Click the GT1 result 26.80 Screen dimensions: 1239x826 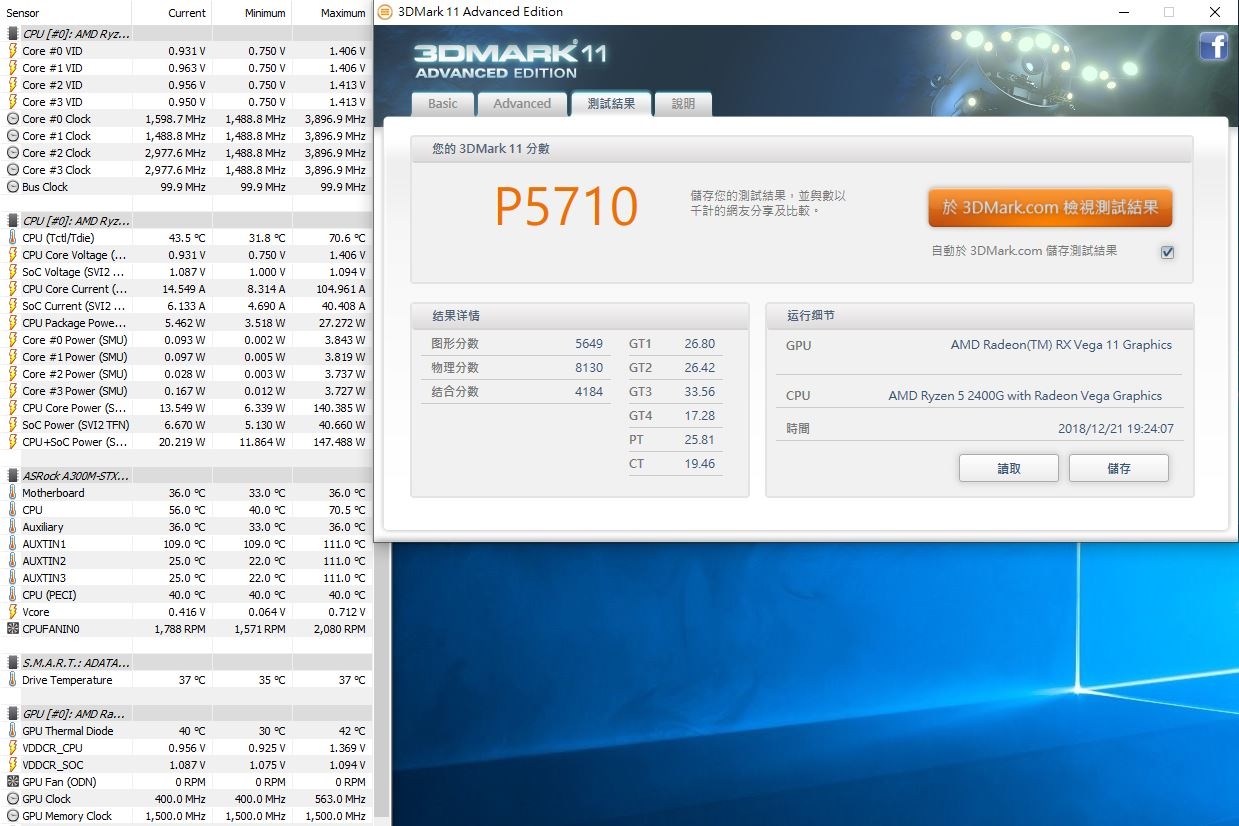pos(700,344)
